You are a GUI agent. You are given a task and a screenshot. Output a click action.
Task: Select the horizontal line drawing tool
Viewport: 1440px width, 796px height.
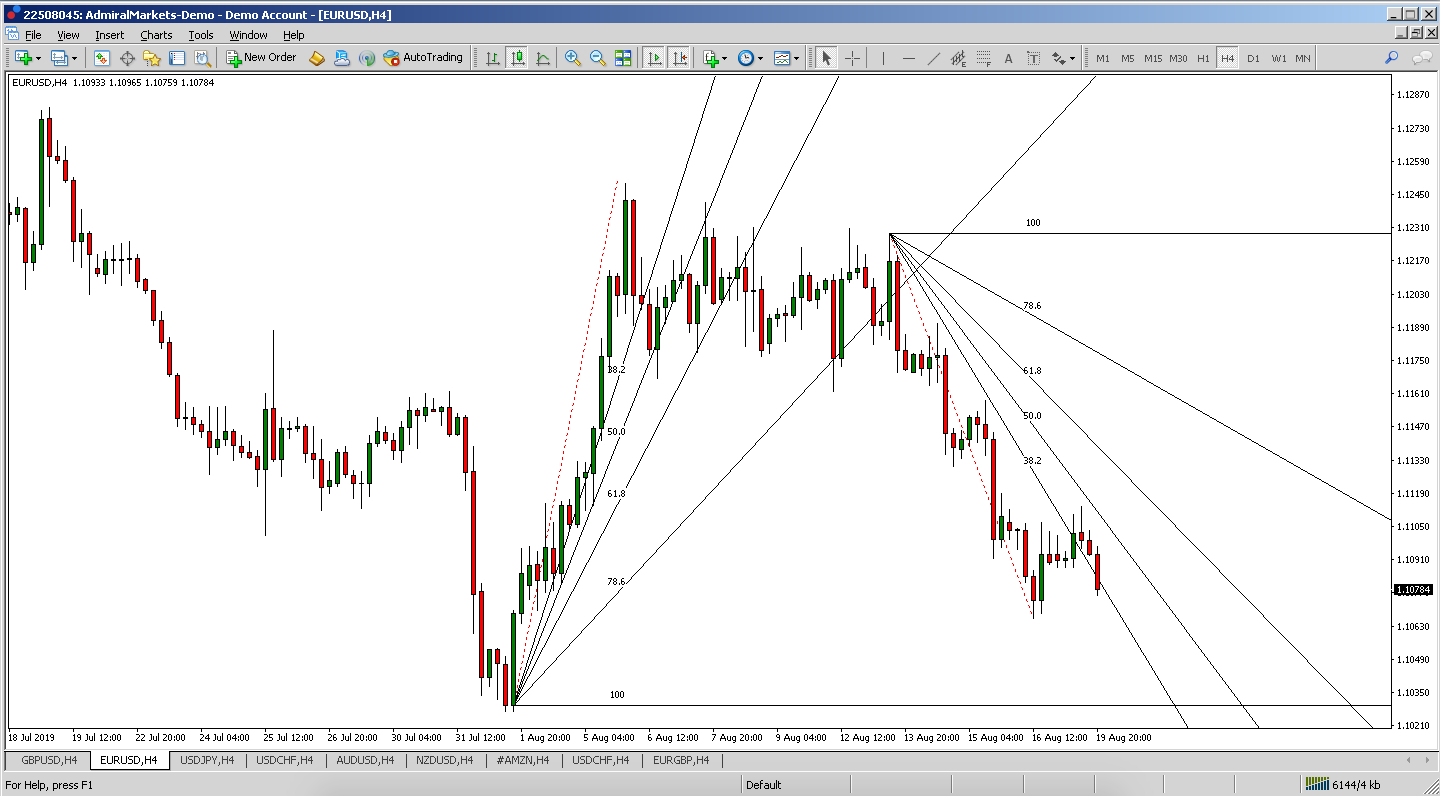coord(908,58)
